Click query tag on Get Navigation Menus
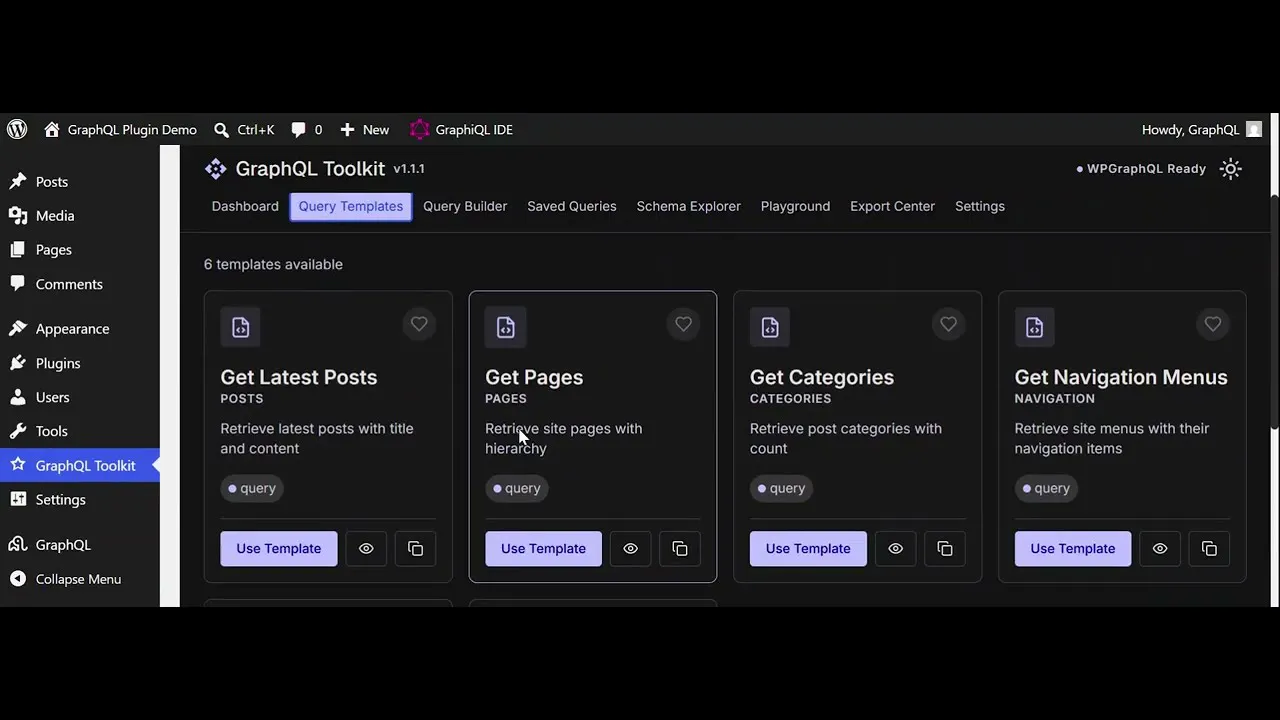Image resolution: width=1280 pixels, height=720 pixels. pyautogui.click(x=1047, y=488)
